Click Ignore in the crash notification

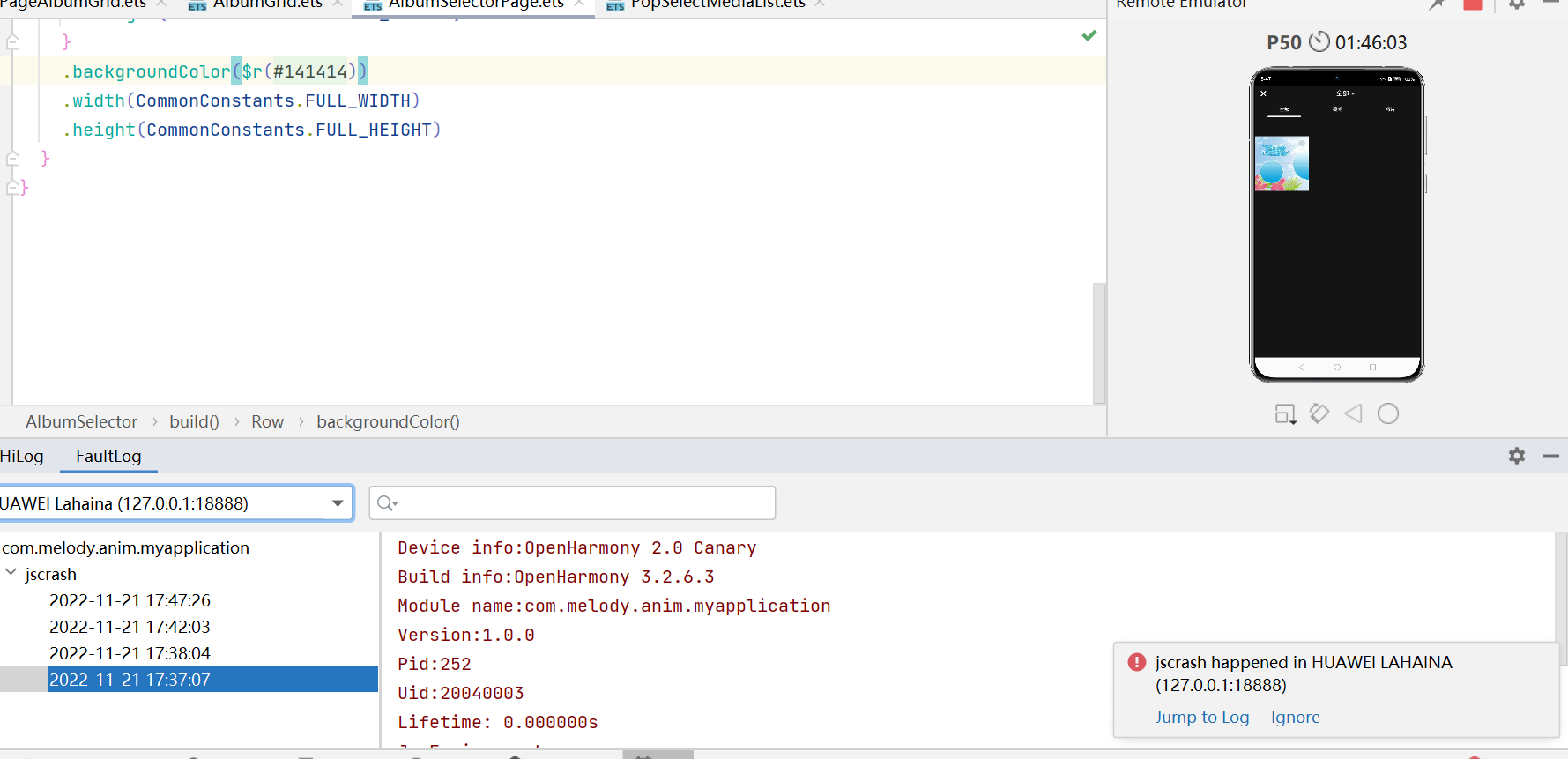point(1295,717)
